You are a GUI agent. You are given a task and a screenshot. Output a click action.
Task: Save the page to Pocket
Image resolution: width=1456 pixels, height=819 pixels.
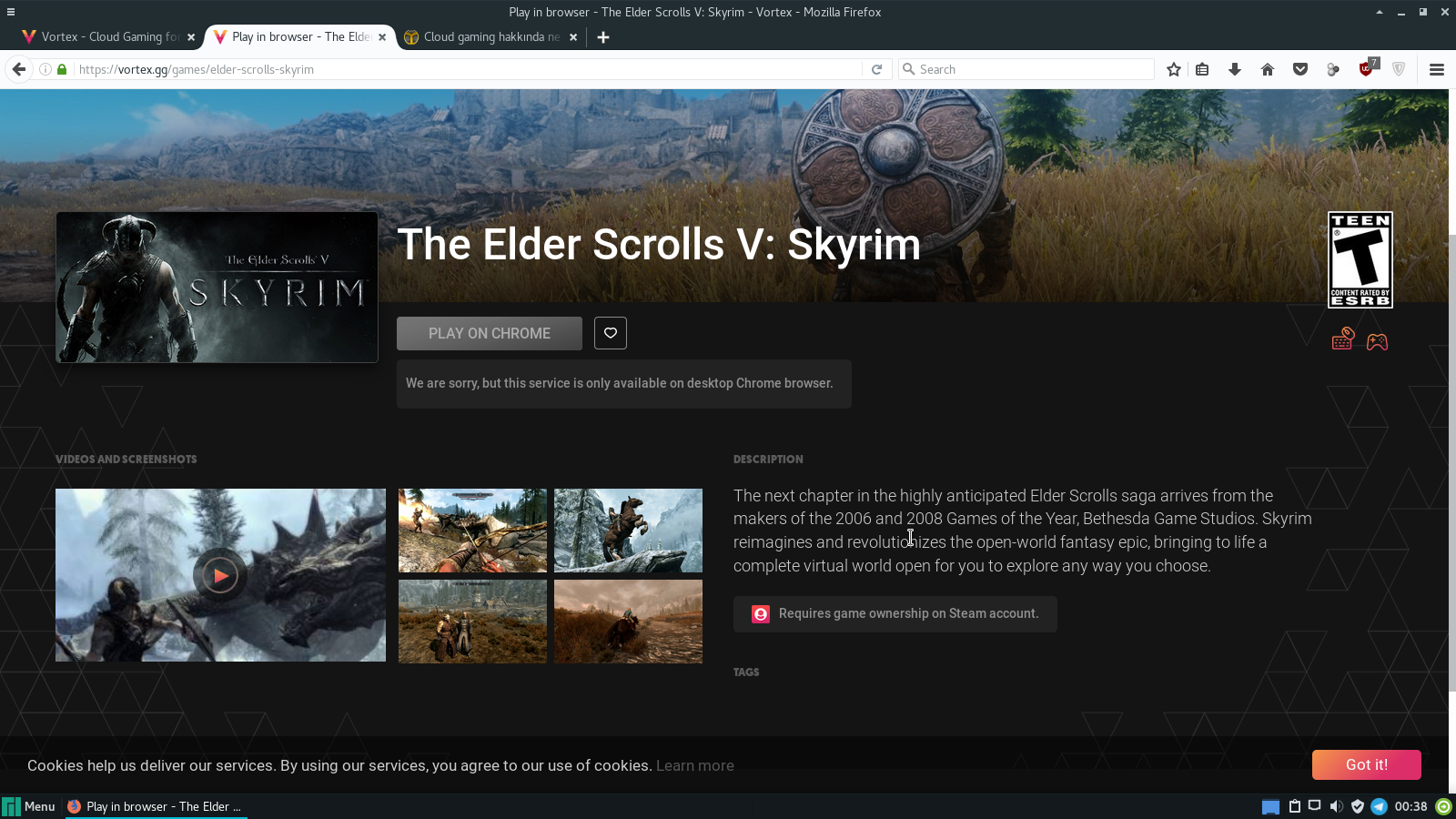[x=1300, y=69]
